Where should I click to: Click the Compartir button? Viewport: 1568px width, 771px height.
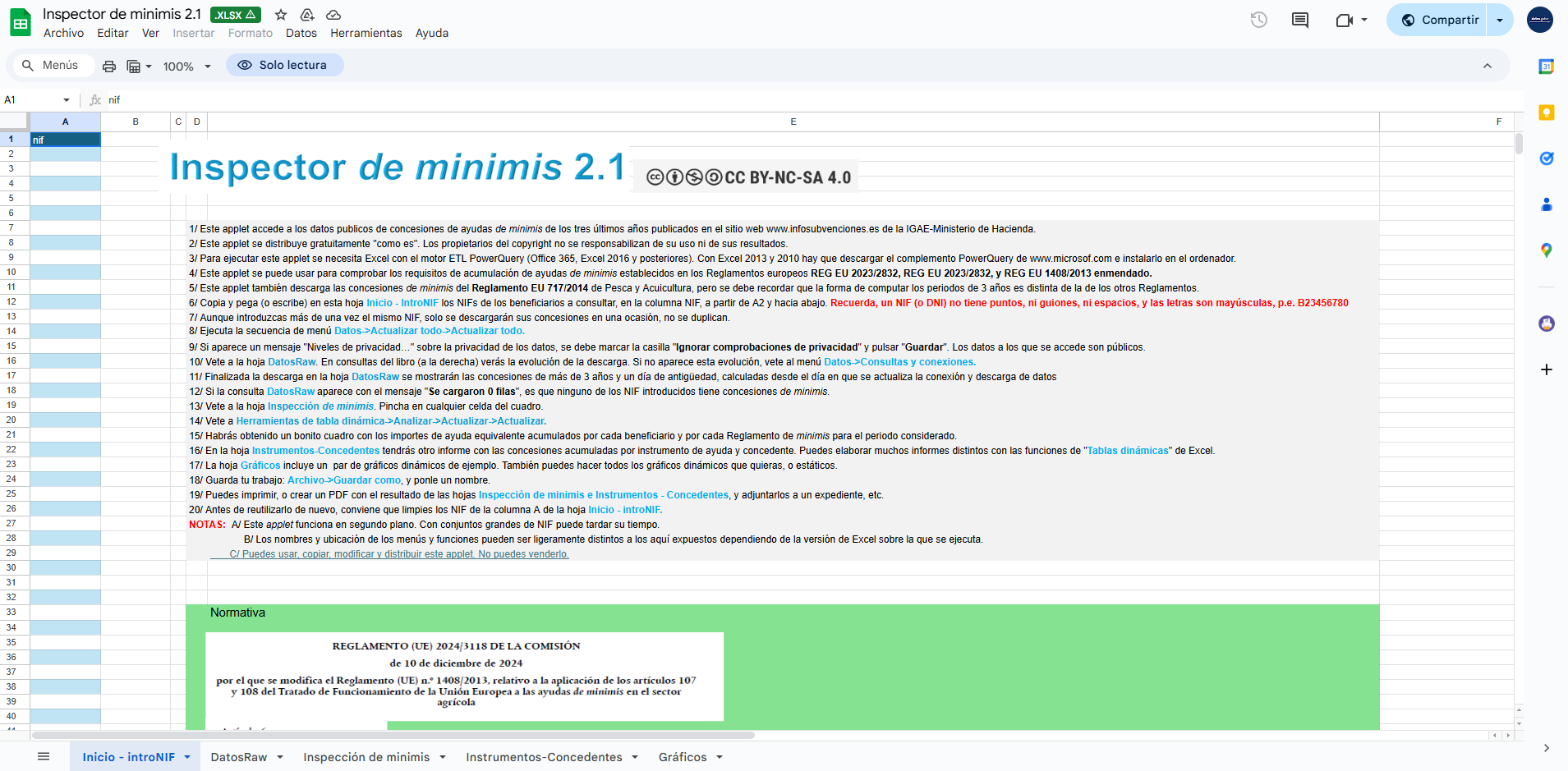(x=1439, y=20)
